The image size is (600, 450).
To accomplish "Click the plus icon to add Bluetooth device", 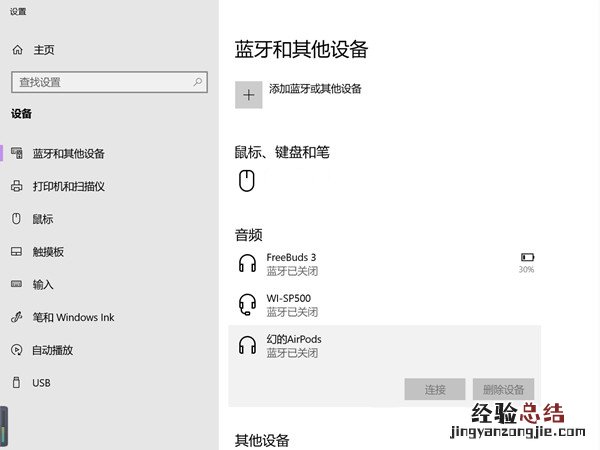I will click(248, 94).
